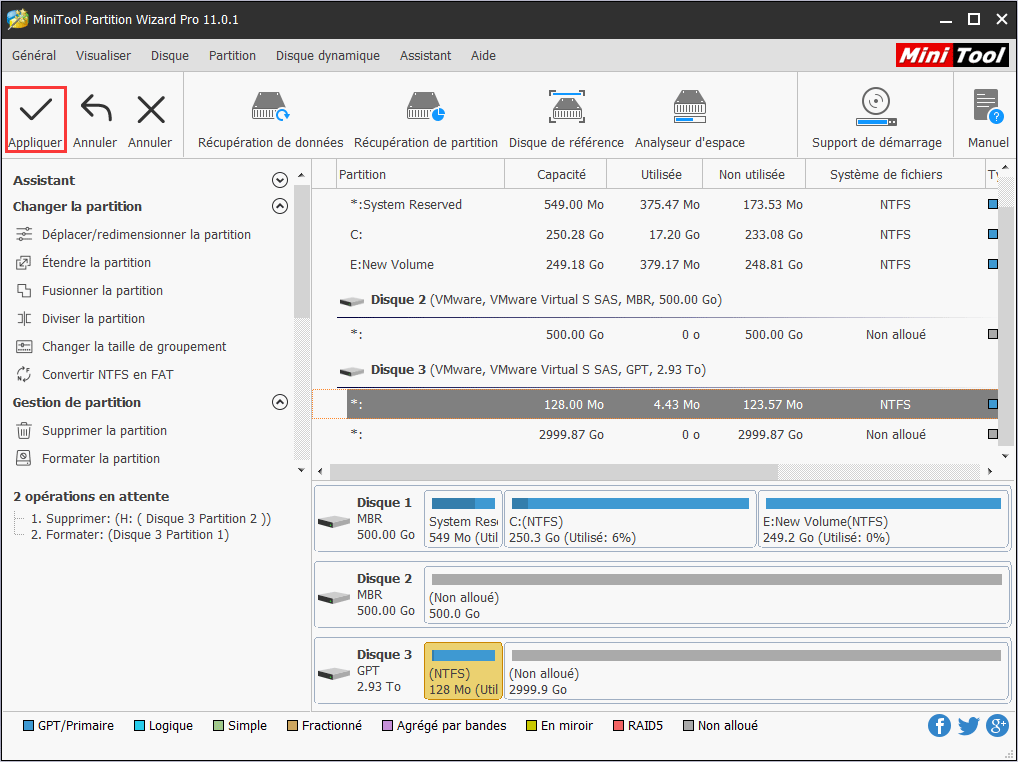This screenshot has height=762, width=1018.
Task: Select pending operation 2 Formater
Action: [x=130, y=535]
